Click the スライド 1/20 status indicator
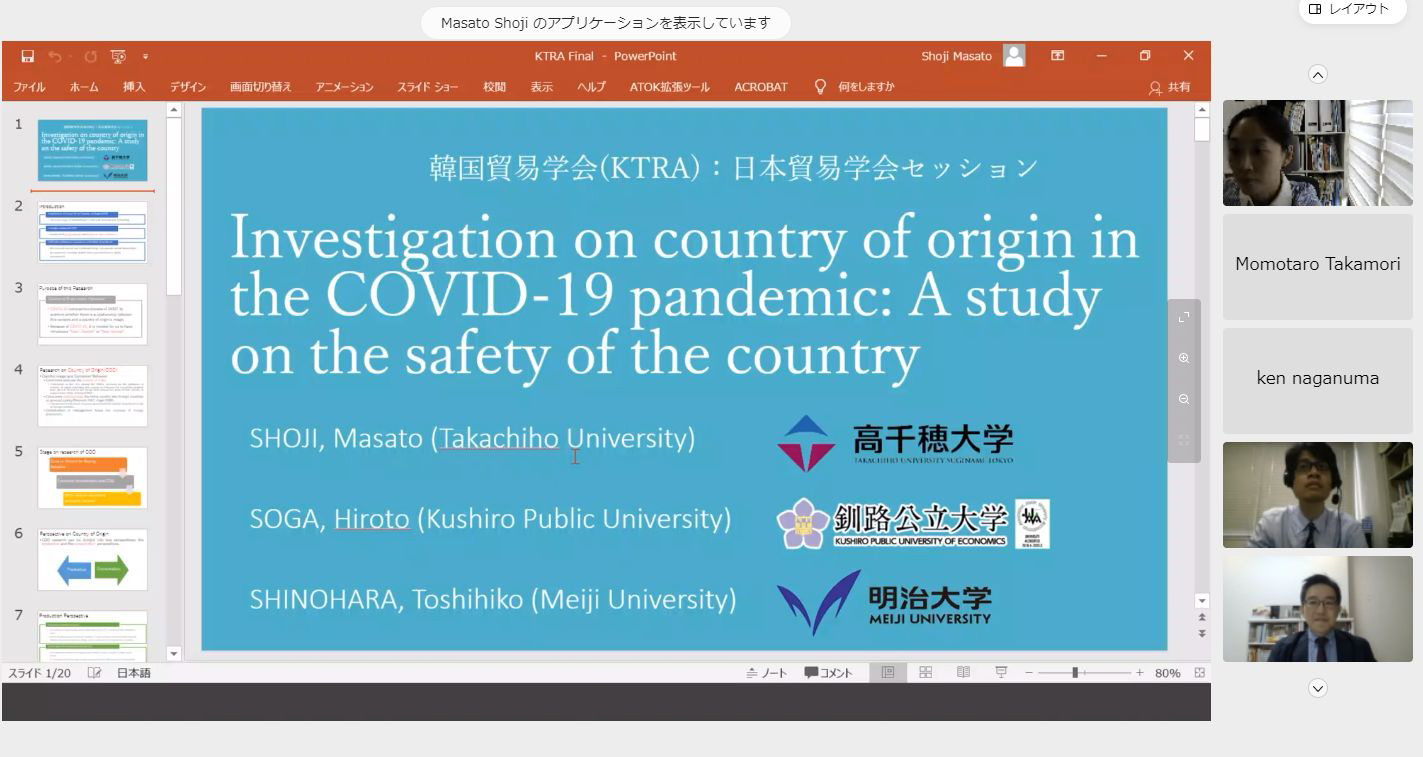This screenshot has height=757, width=1423. 39,673
